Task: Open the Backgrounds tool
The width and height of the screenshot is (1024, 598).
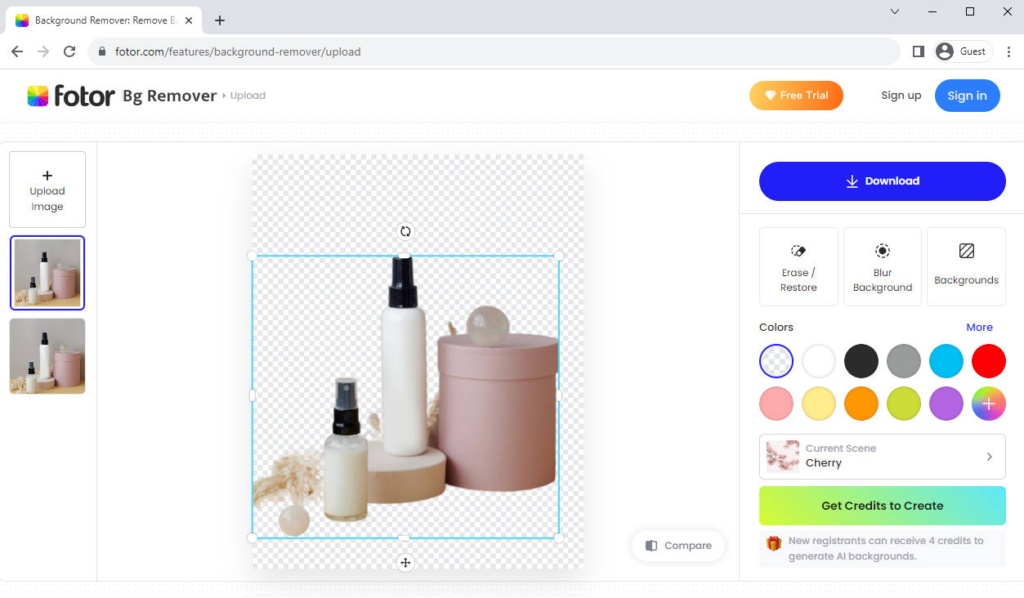Action: click(966, 265)
